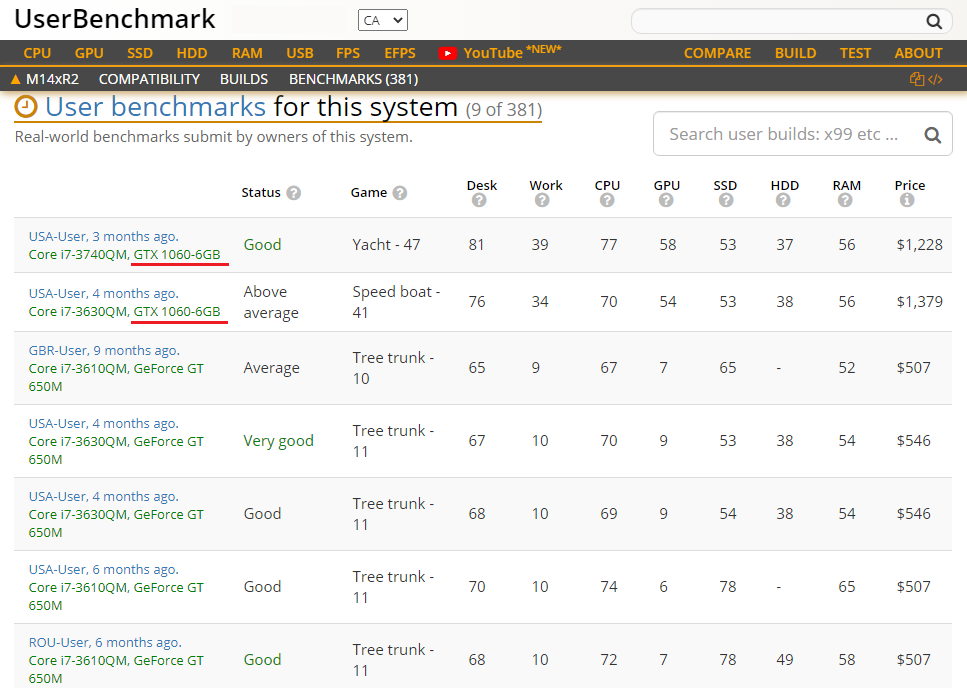Go to the COMPARE page

(x=717, y=54)
